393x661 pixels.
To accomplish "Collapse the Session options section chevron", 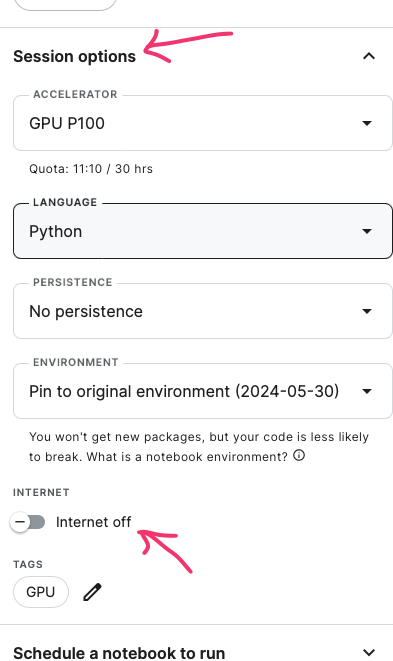I will pos(369,56).
